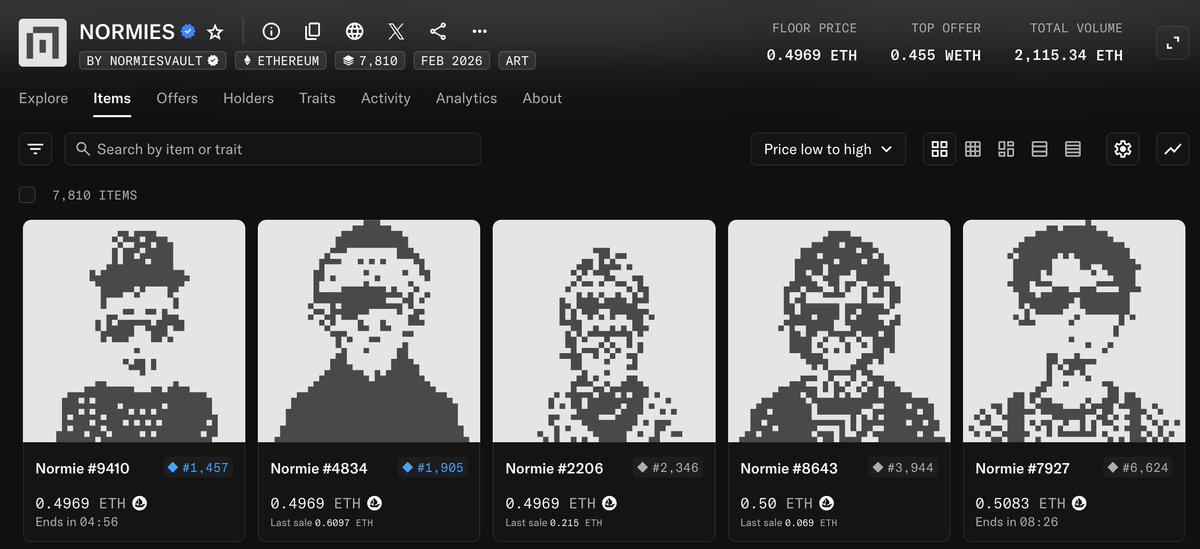Open the Offers tab
The width and height of the screenshot is (1200, 549).
tap(177, 98)
